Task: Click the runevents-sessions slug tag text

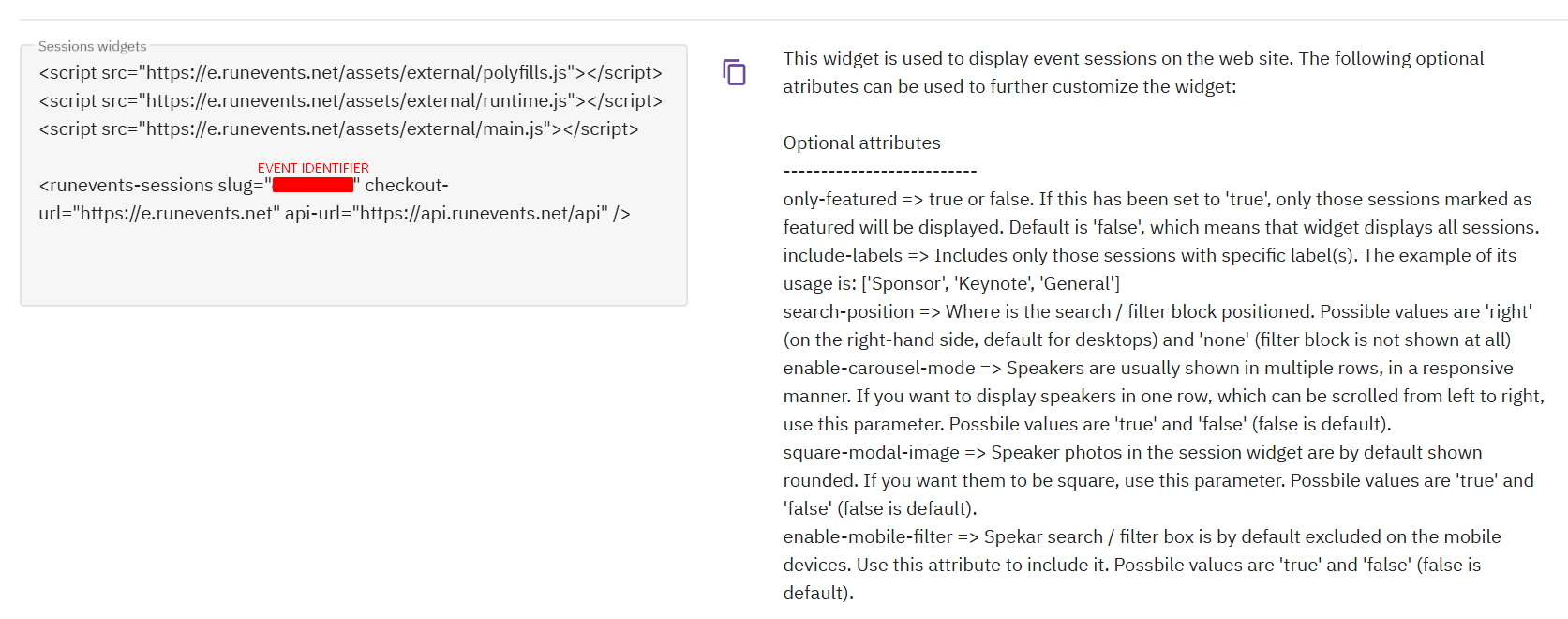Action: [x=150, y=185]
